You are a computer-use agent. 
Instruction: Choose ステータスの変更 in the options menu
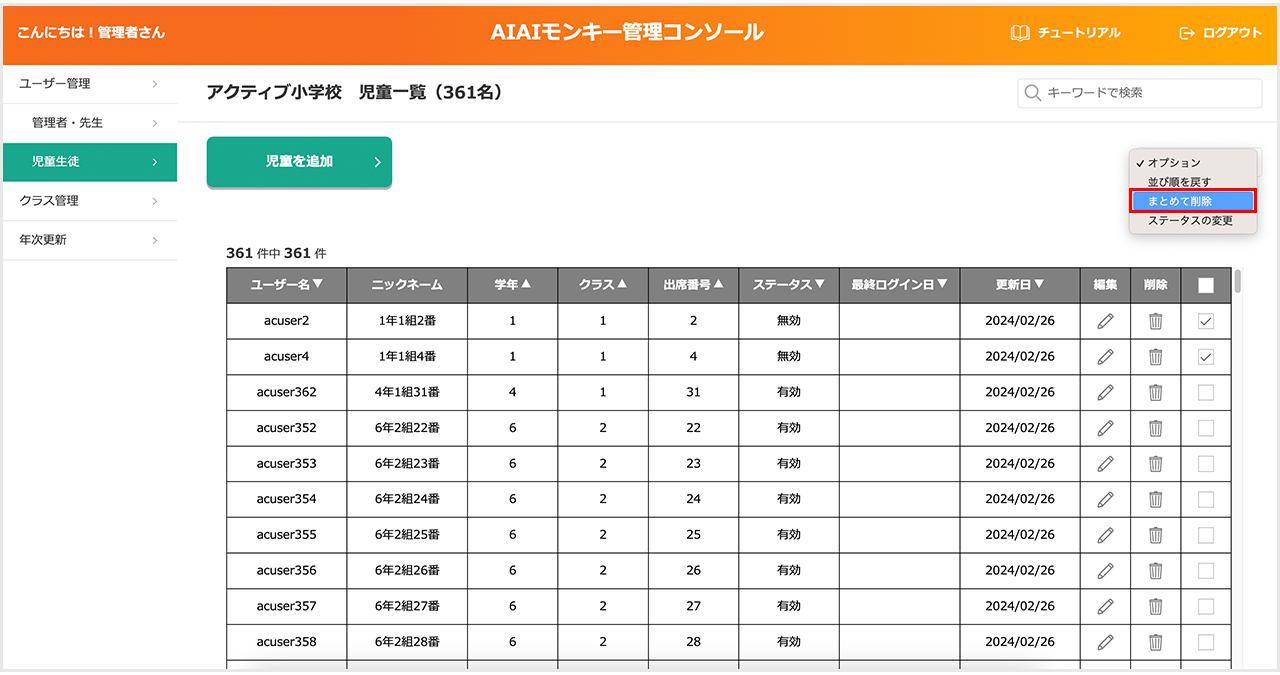(x=1190, y=221)
